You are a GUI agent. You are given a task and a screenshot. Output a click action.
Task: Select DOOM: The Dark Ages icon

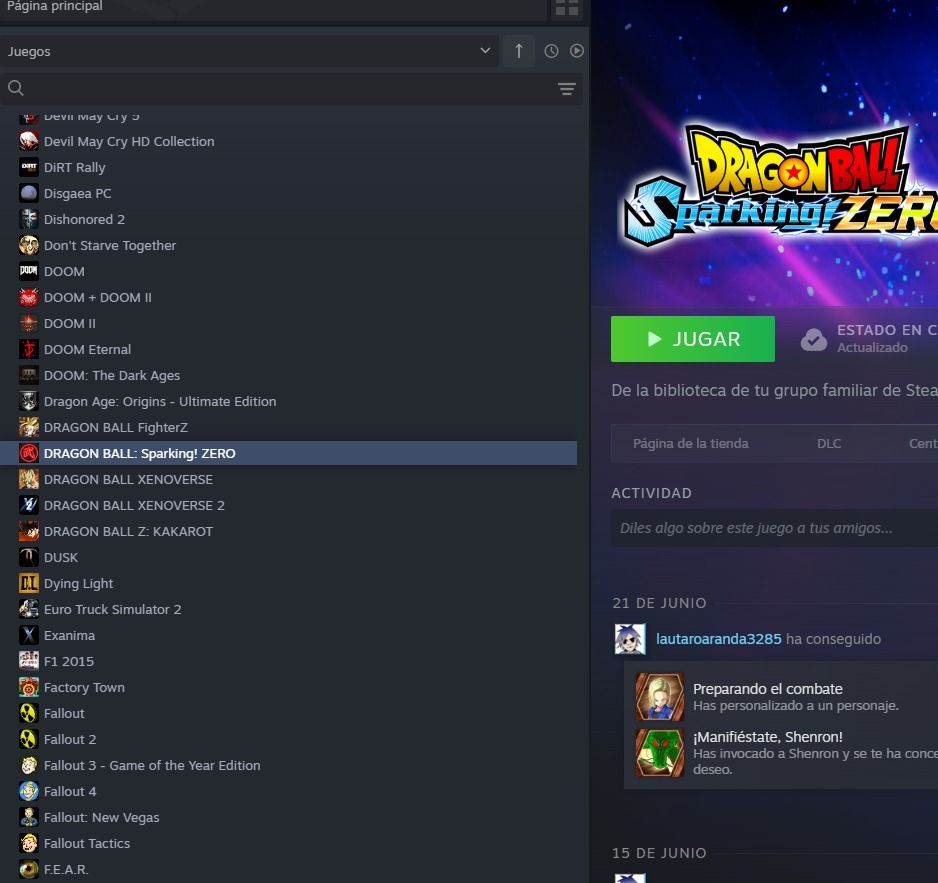point(29,376)
